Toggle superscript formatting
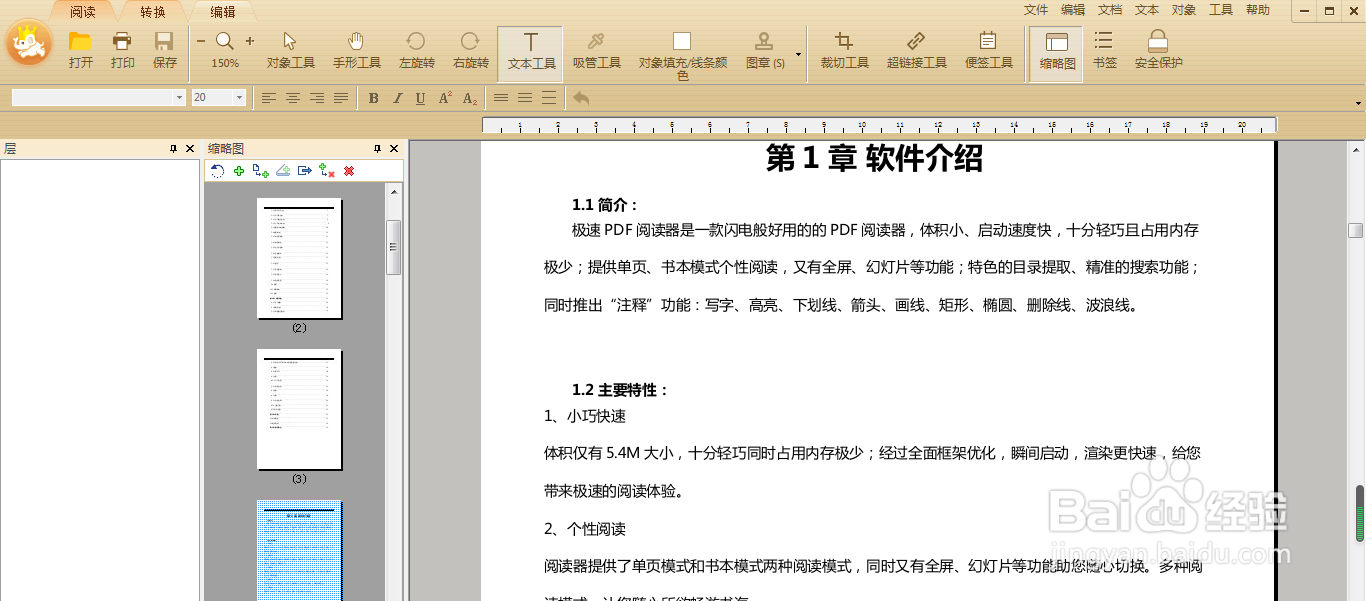Viewport: 1366px width, 601px height. (x=445, y=98)
